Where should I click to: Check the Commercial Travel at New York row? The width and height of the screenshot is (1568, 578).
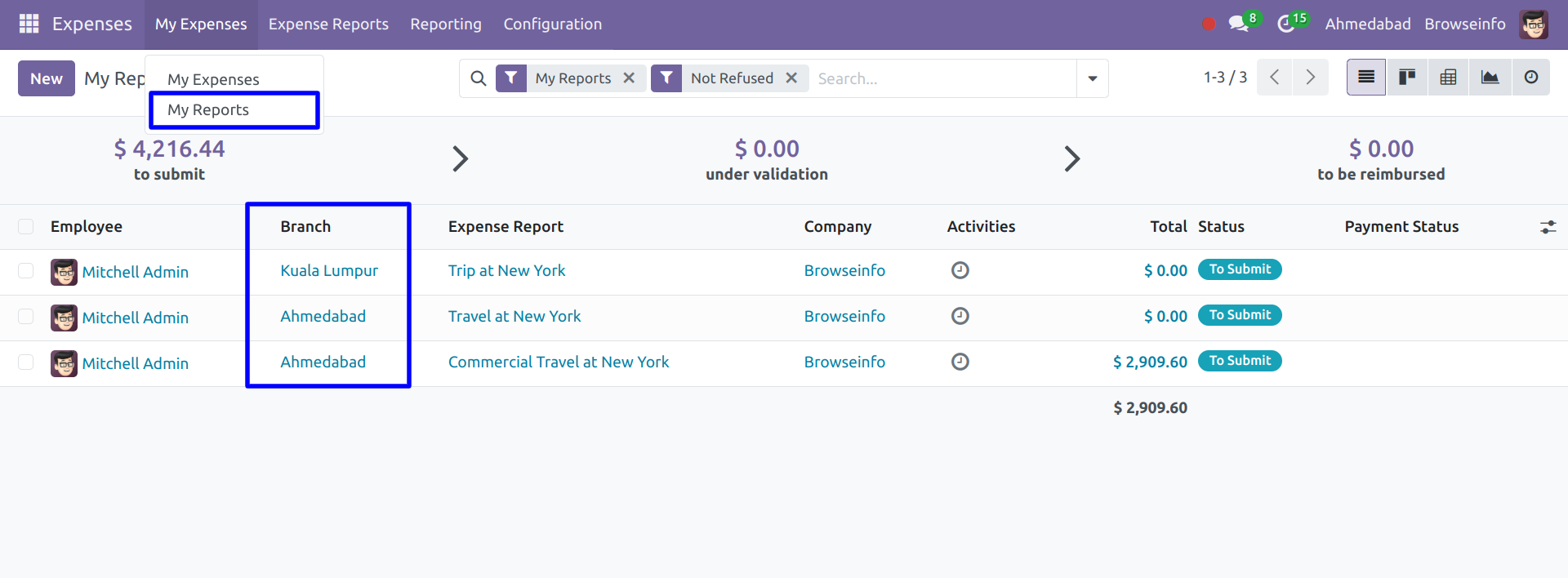26,362
